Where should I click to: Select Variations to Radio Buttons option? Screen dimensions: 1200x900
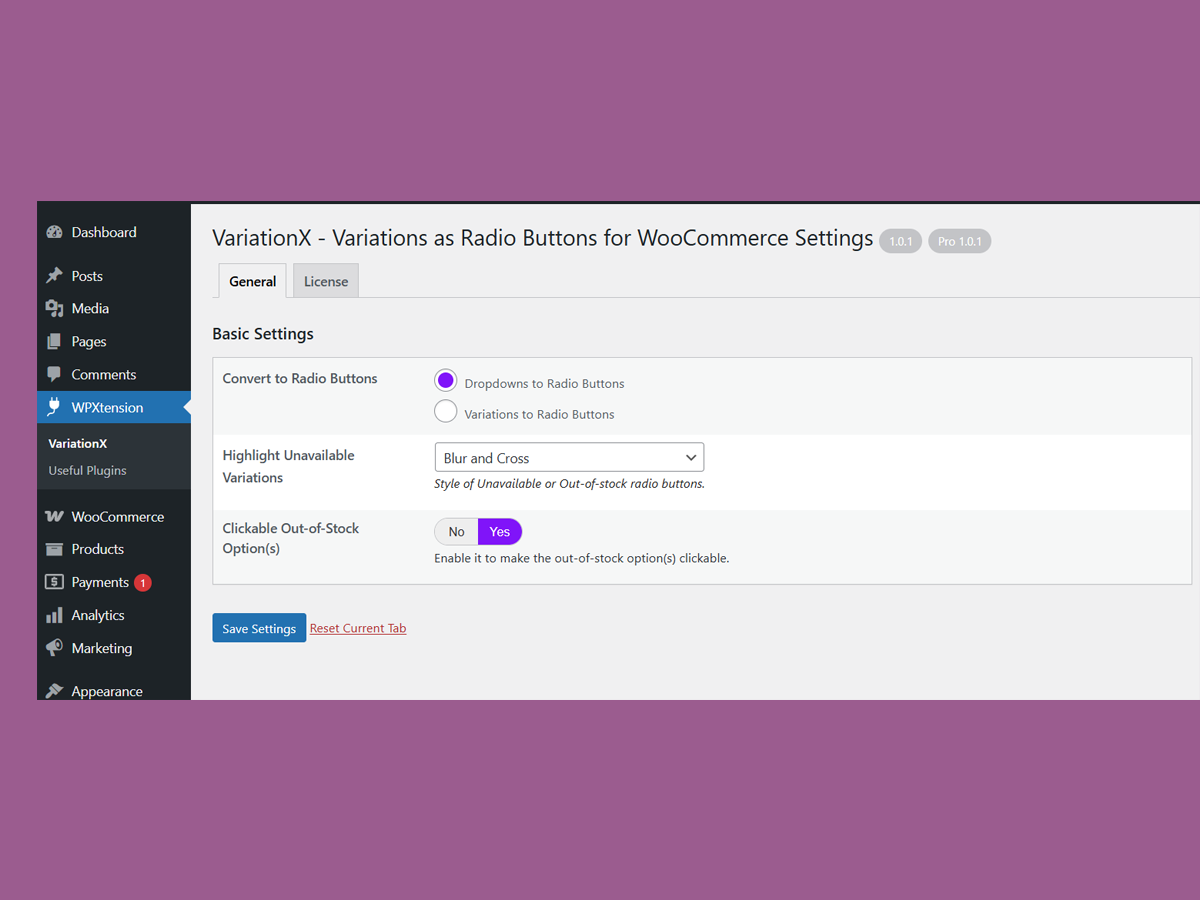[446, 411]
